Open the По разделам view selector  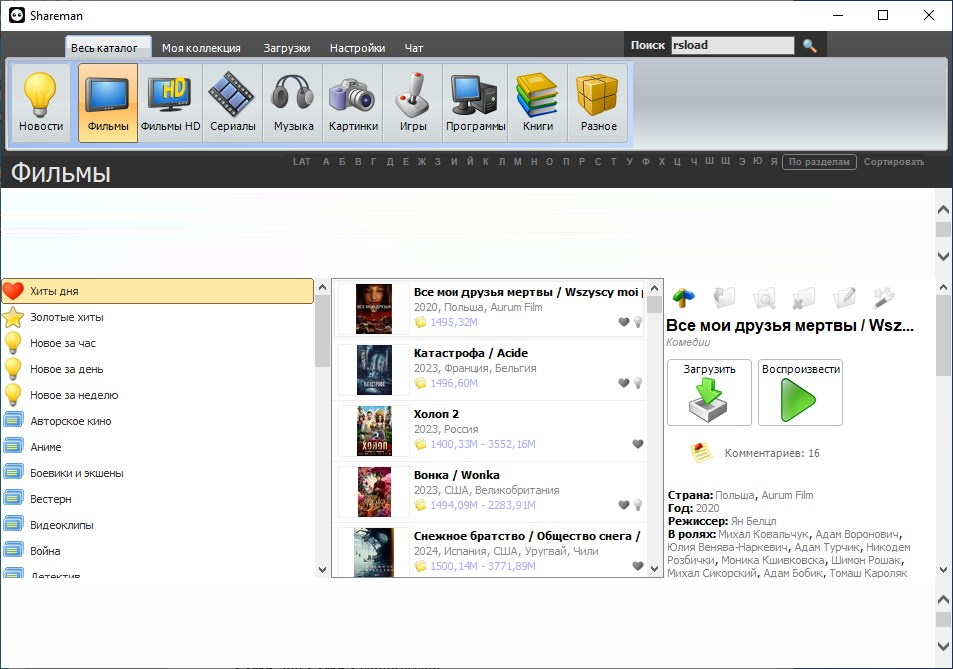pyautogui.click(x=819, y=162)
